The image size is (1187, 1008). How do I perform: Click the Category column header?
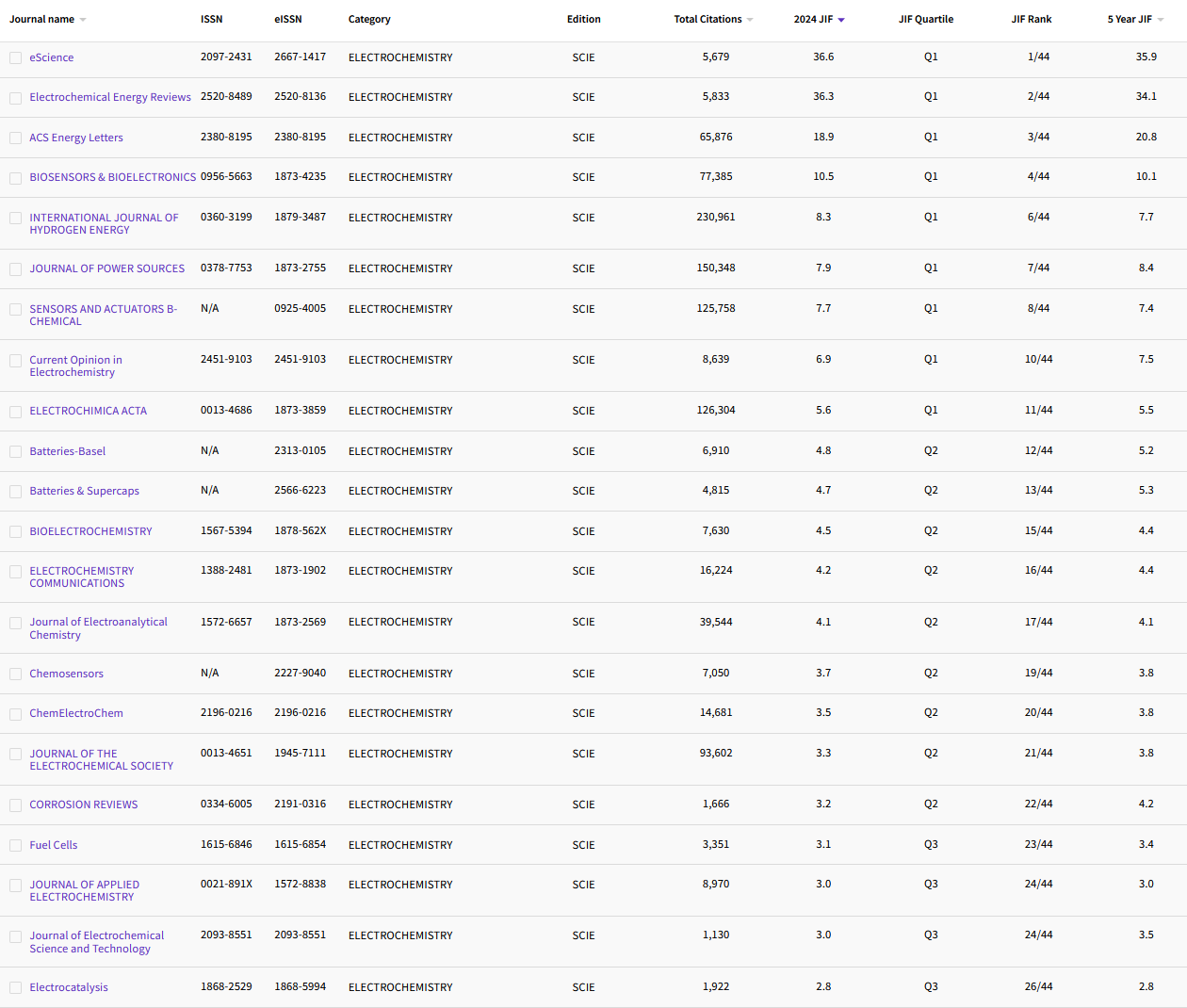[x=369, y=19]
